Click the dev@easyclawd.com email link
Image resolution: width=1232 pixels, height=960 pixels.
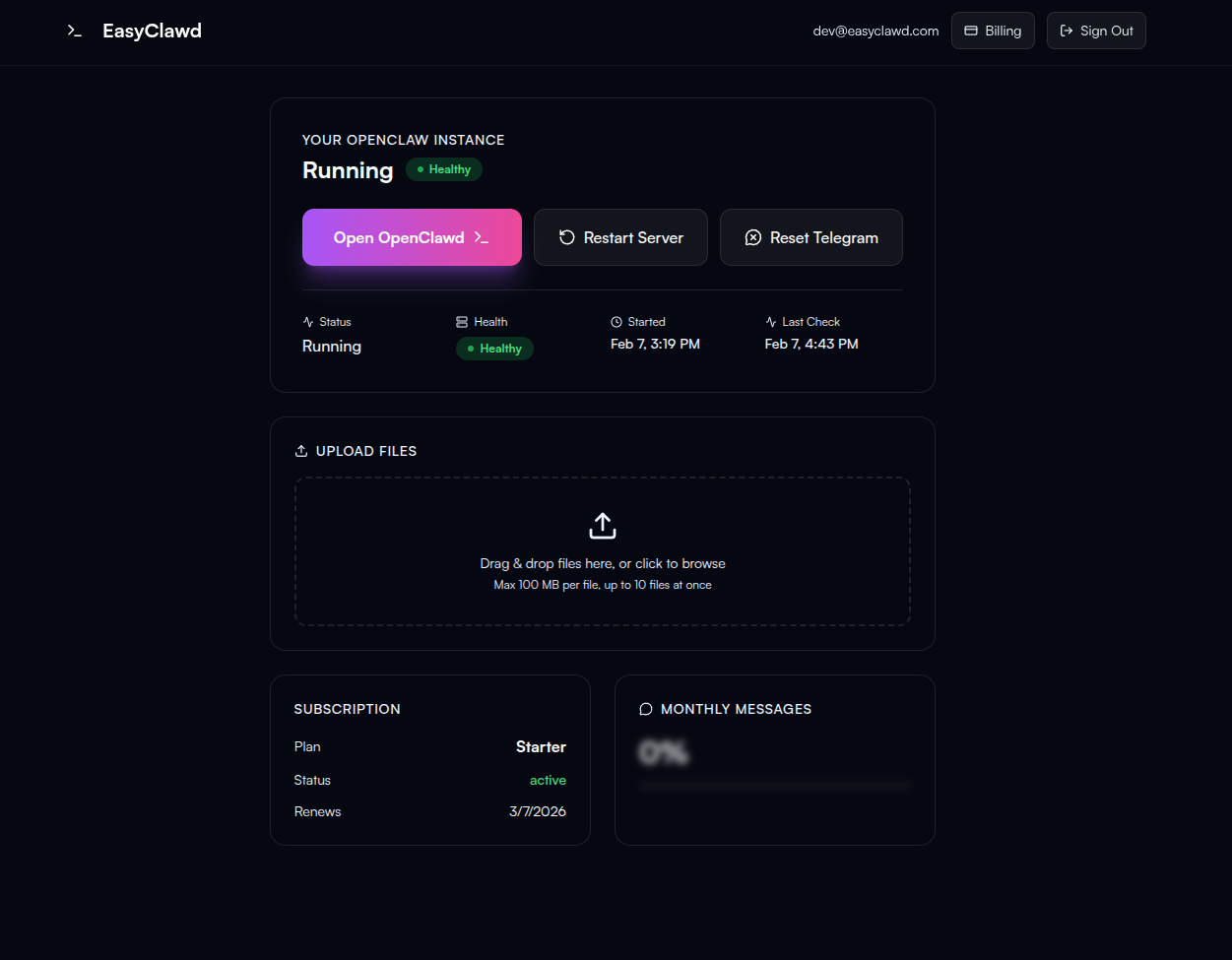point(875,31)
